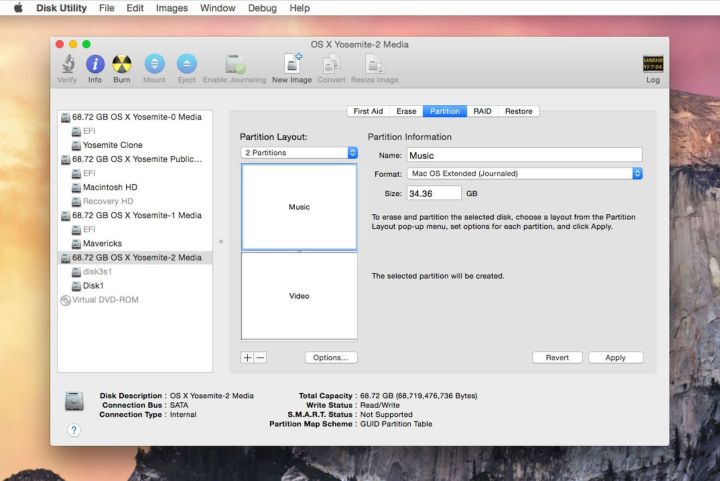Click the GUID Partition Table text
Screen dimensions: 720x481
pos(396,424)
